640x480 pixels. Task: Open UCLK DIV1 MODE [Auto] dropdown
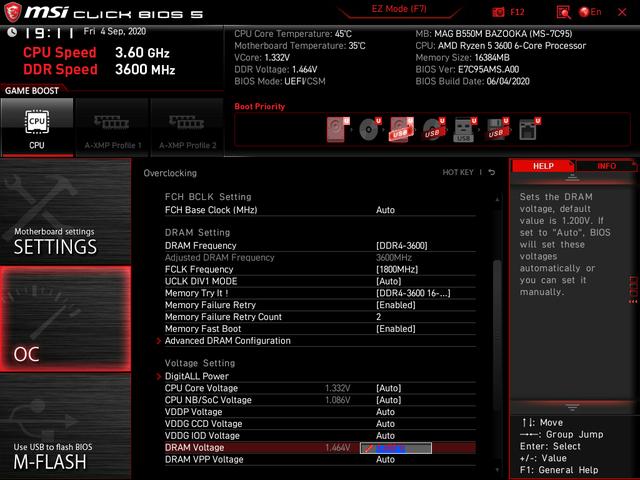pos(389,281)
